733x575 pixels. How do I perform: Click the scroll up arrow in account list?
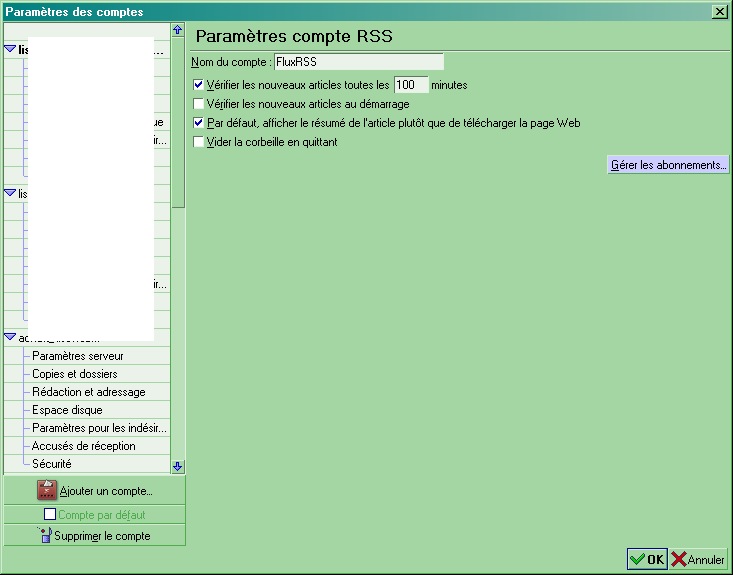[x=178, y=31]
